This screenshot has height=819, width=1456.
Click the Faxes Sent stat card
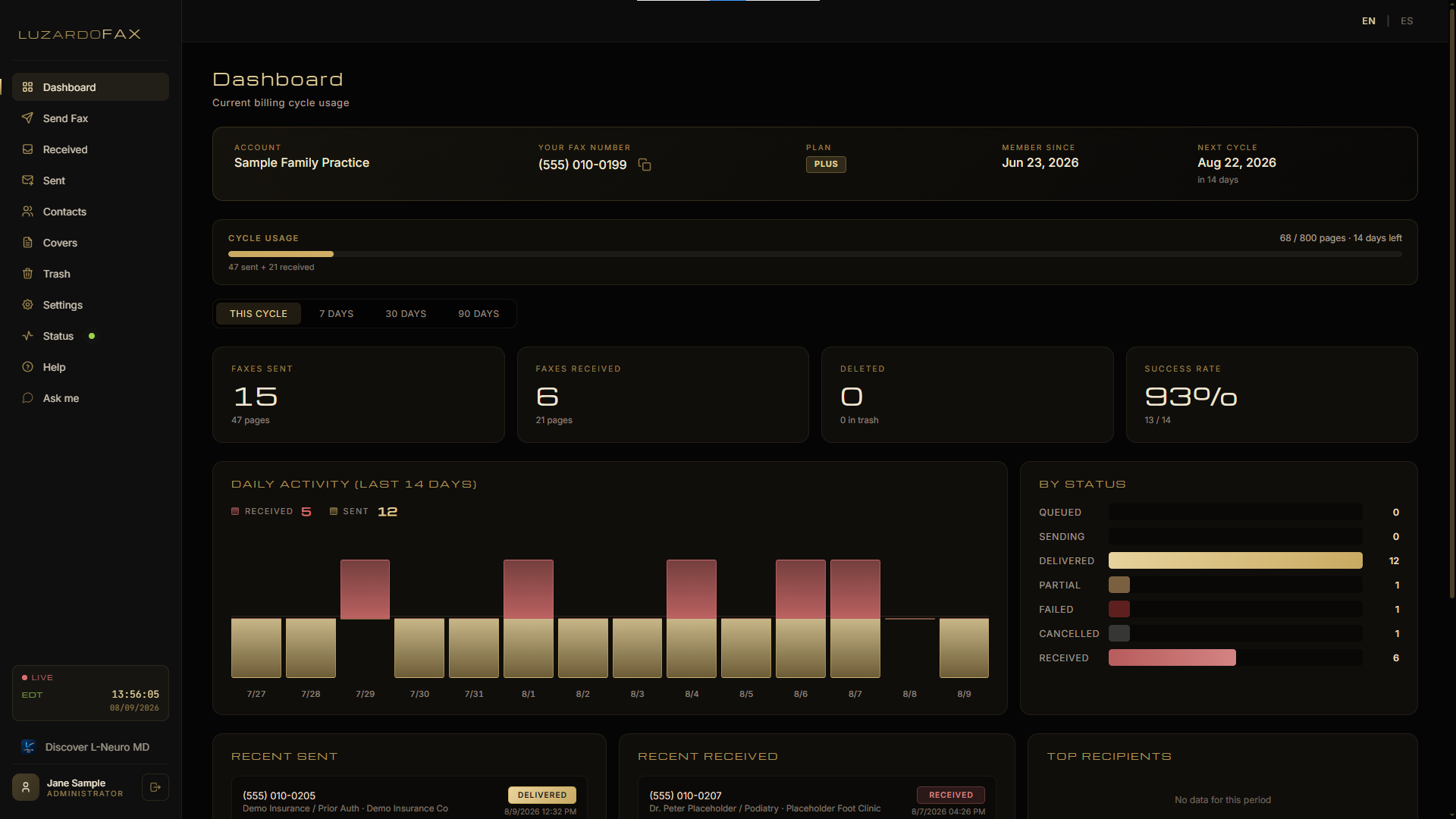(359, 395)
